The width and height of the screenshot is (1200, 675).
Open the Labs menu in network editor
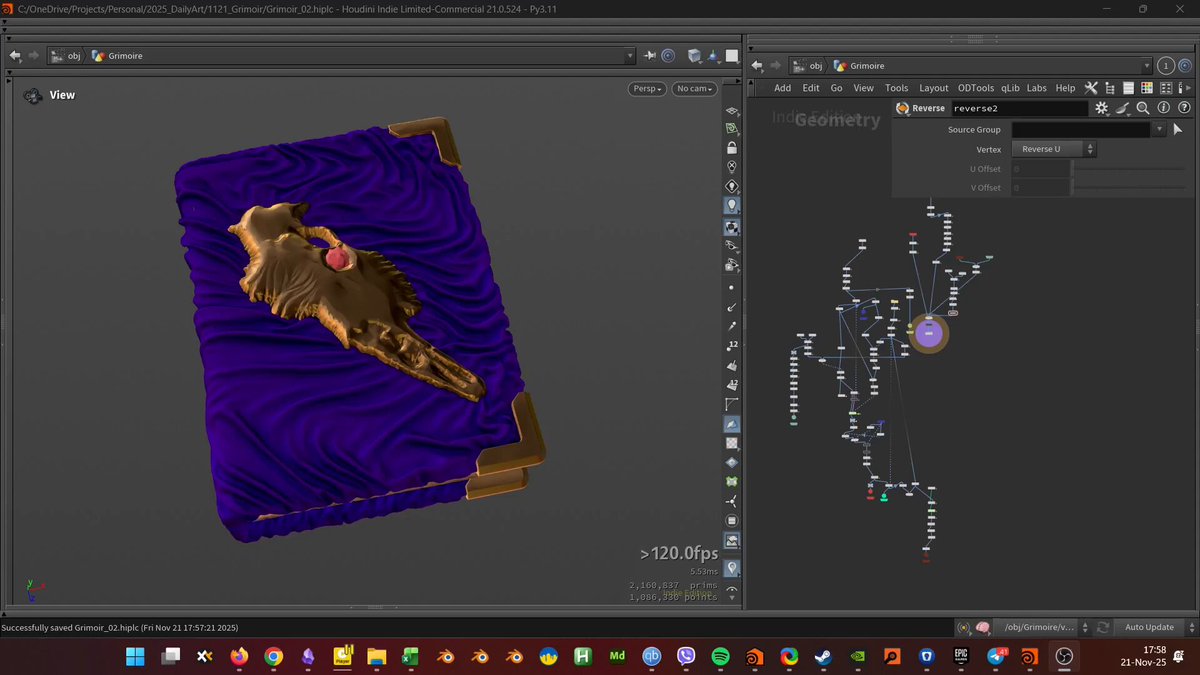coord(1036,88)
